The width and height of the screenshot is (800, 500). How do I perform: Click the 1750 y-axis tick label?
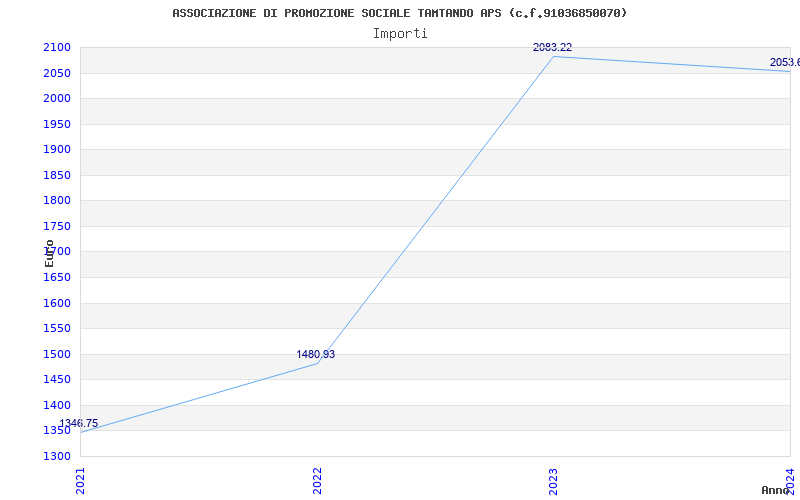pos(57,226)
